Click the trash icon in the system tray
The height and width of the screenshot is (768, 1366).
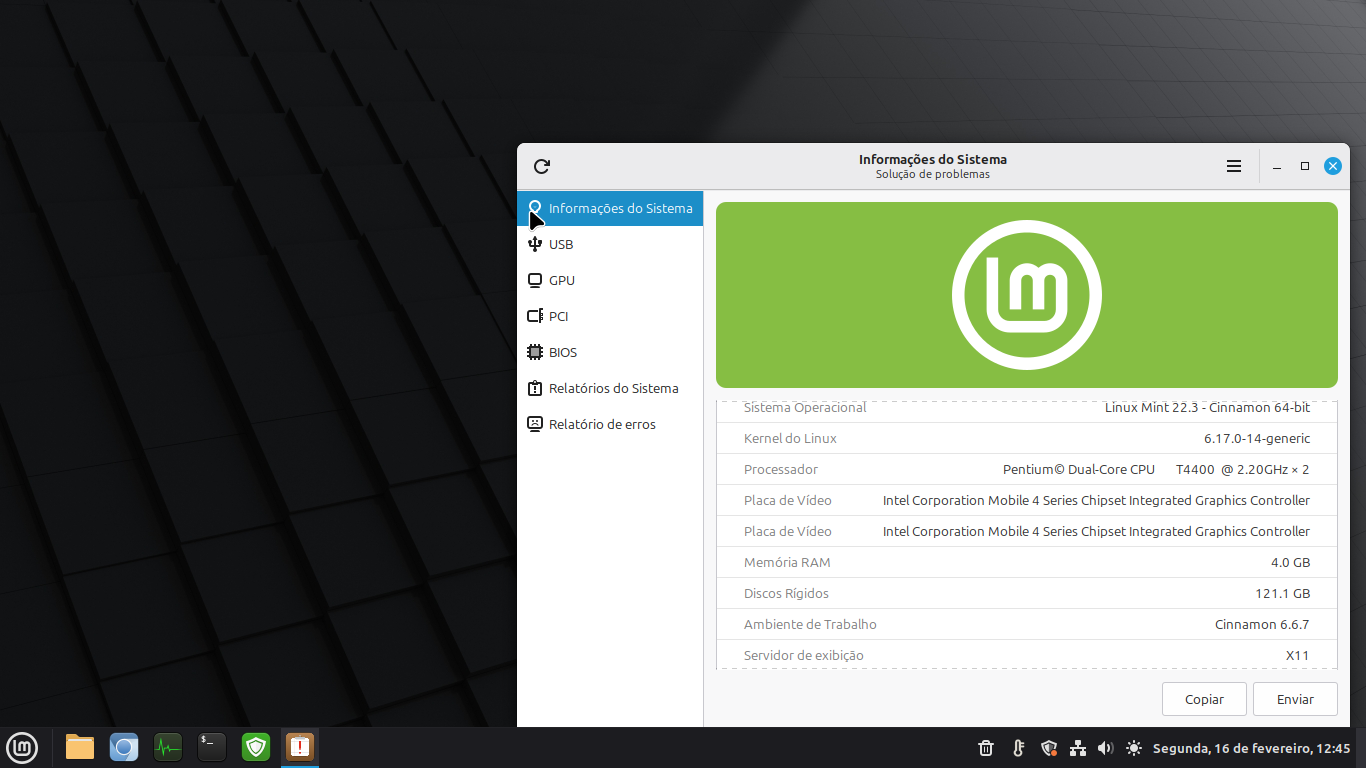(985, 748)
